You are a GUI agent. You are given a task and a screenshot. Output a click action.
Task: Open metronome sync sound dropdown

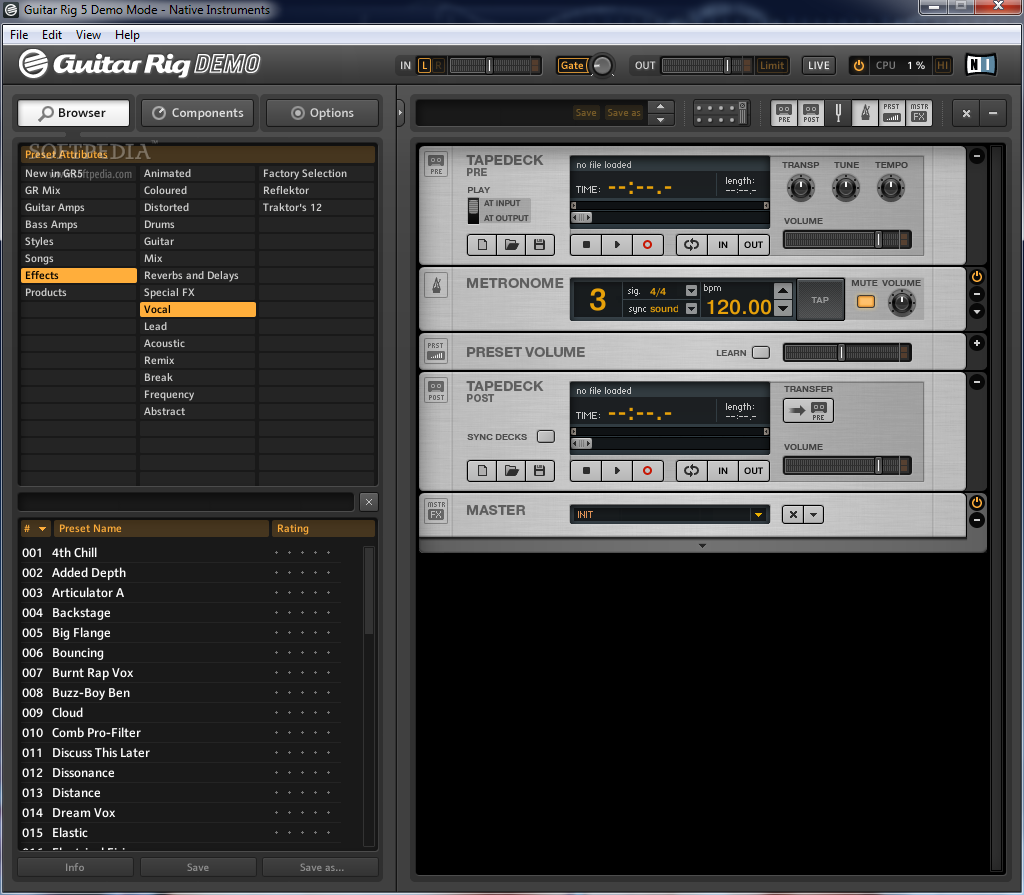[691, 308]
